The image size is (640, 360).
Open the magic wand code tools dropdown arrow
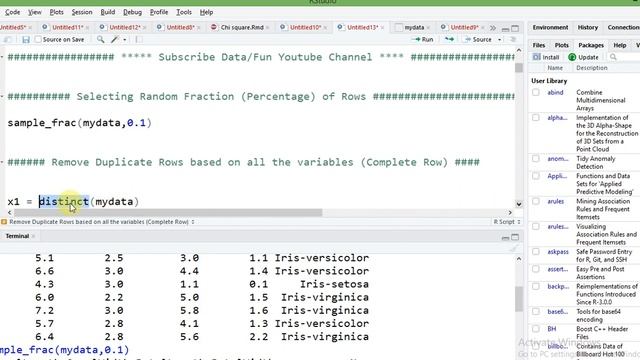[x=124, y=40]
